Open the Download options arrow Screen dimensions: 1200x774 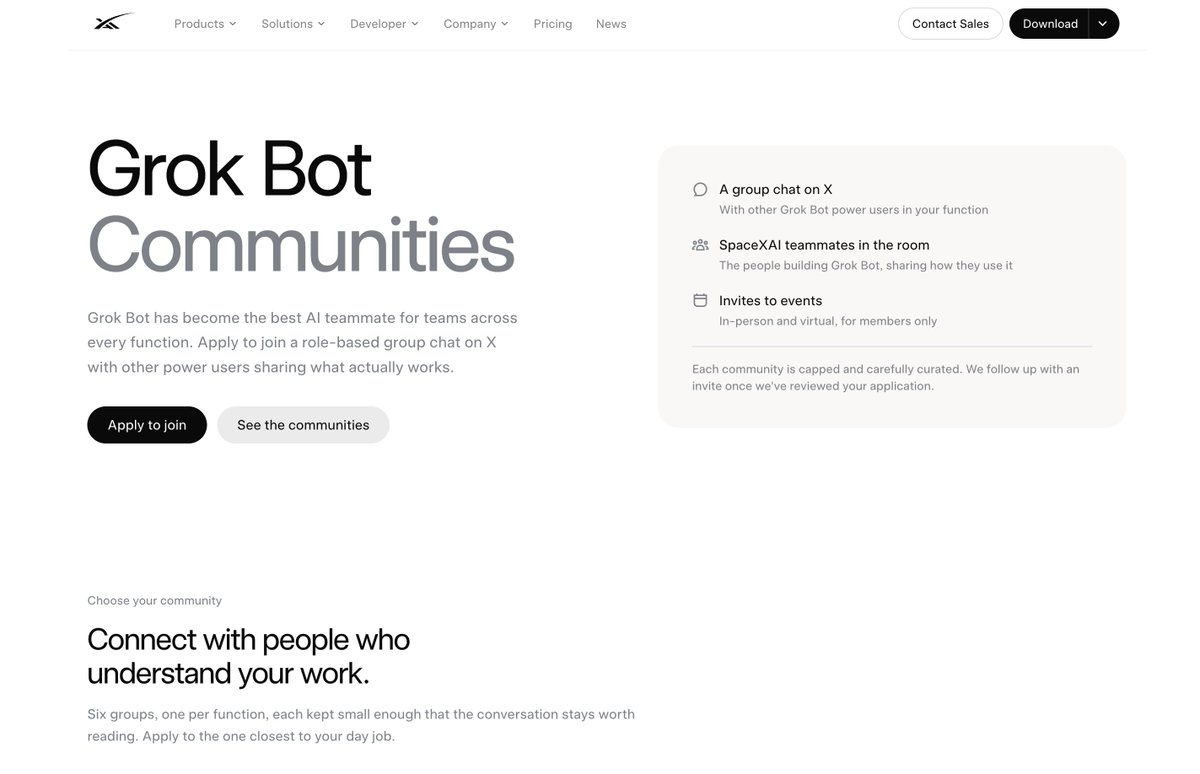pos(1103,24)
